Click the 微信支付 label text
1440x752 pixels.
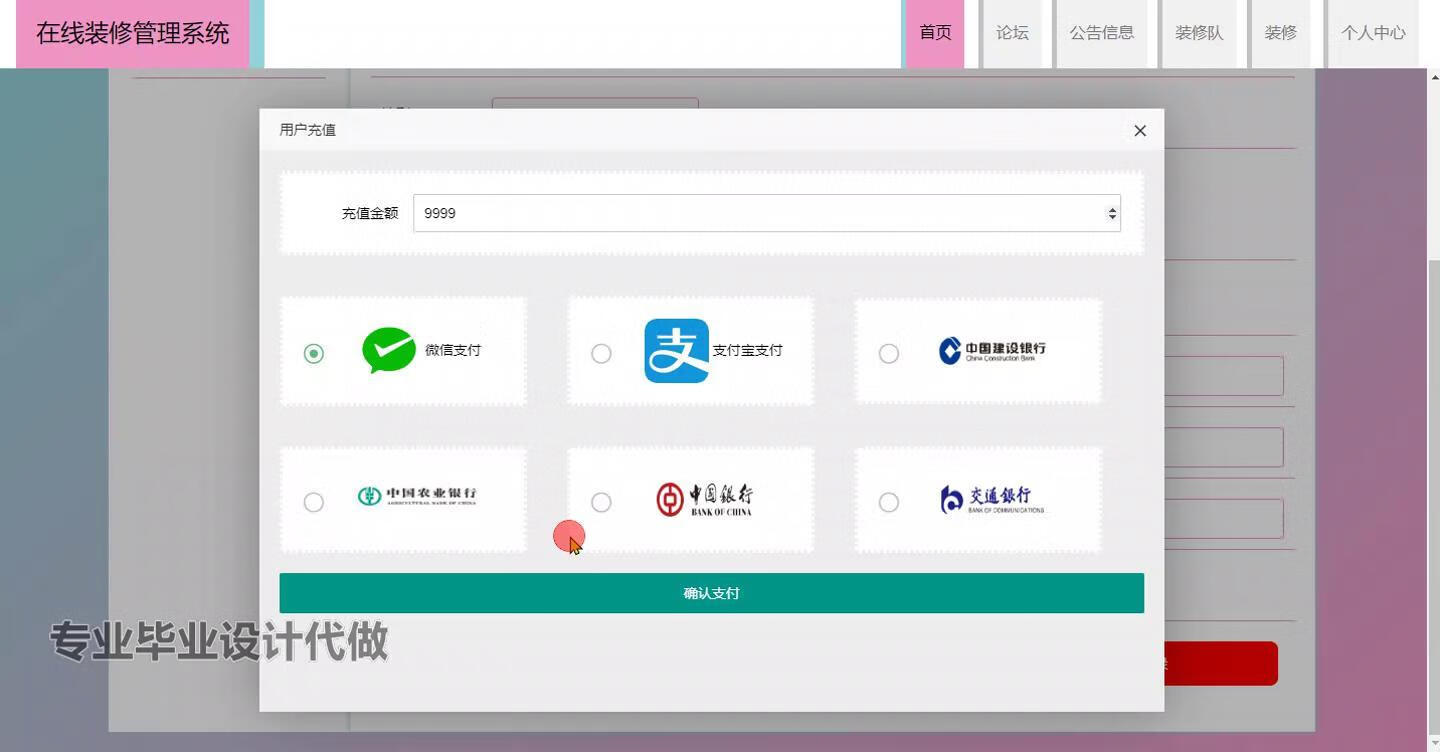click(453, 350)
